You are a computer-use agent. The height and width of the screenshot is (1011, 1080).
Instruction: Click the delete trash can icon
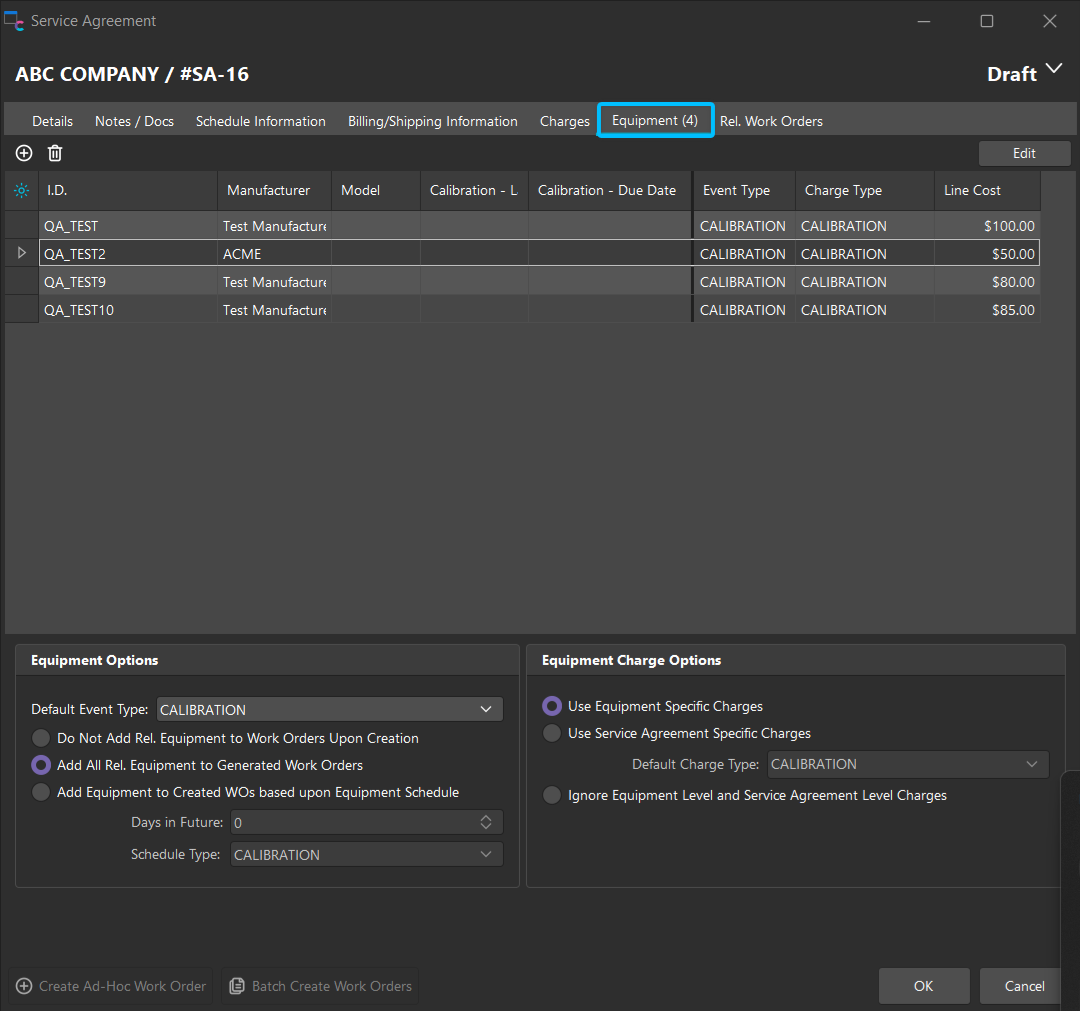pyautogui.click(x=55, y=153)
